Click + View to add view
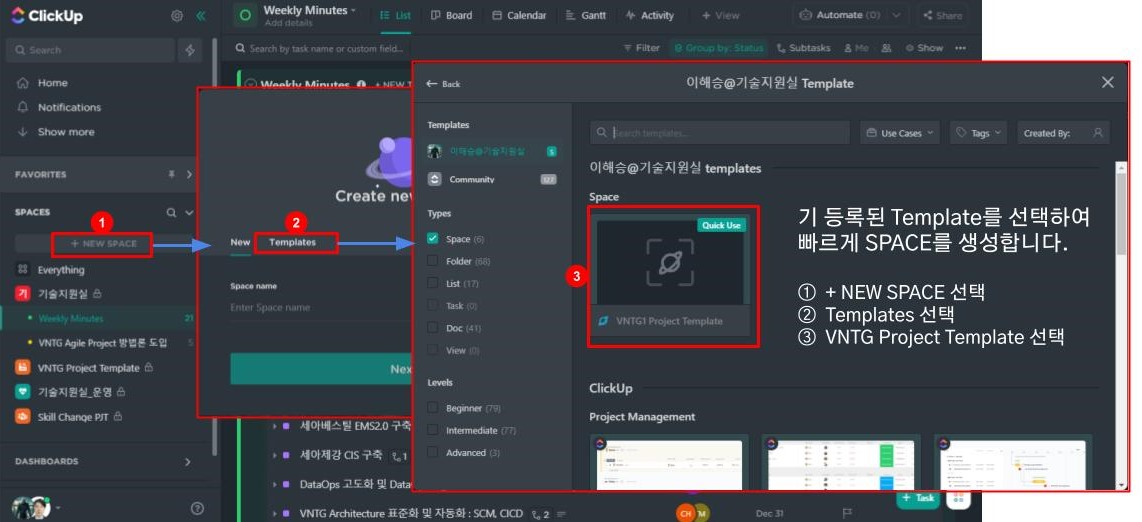The image size is (1142, 522). tap(720, 15)
